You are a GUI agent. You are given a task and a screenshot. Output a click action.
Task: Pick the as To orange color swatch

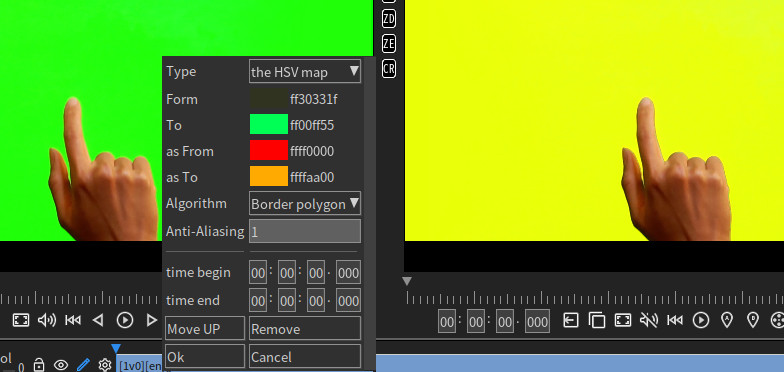pos(269,176)
